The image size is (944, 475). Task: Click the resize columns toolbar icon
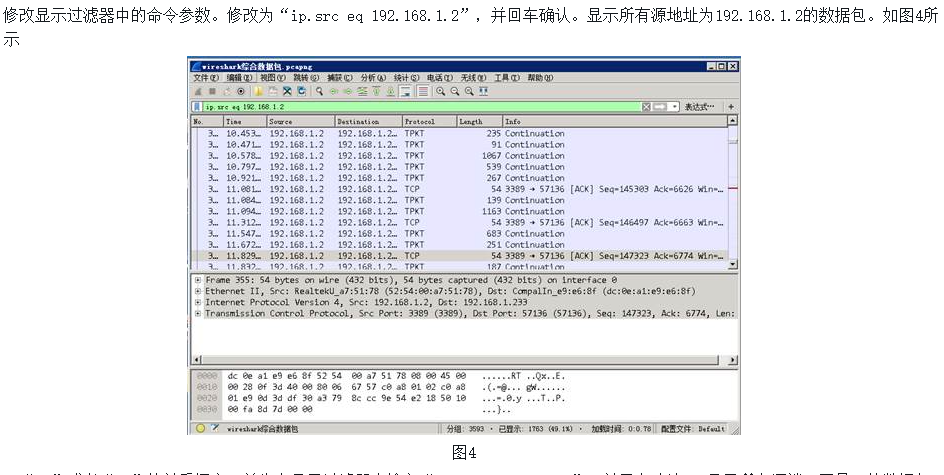[x=483, y=92]
